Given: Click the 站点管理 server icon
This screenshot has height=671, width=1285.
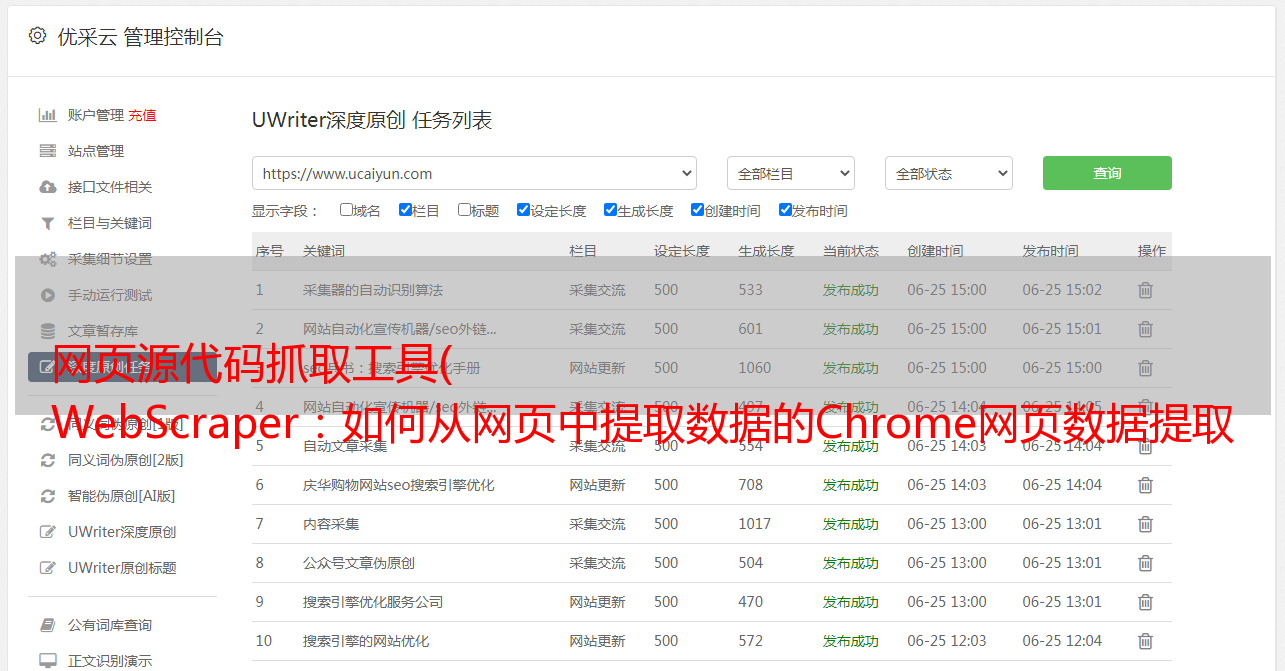Looking at the screenshot, I should 47,151.
